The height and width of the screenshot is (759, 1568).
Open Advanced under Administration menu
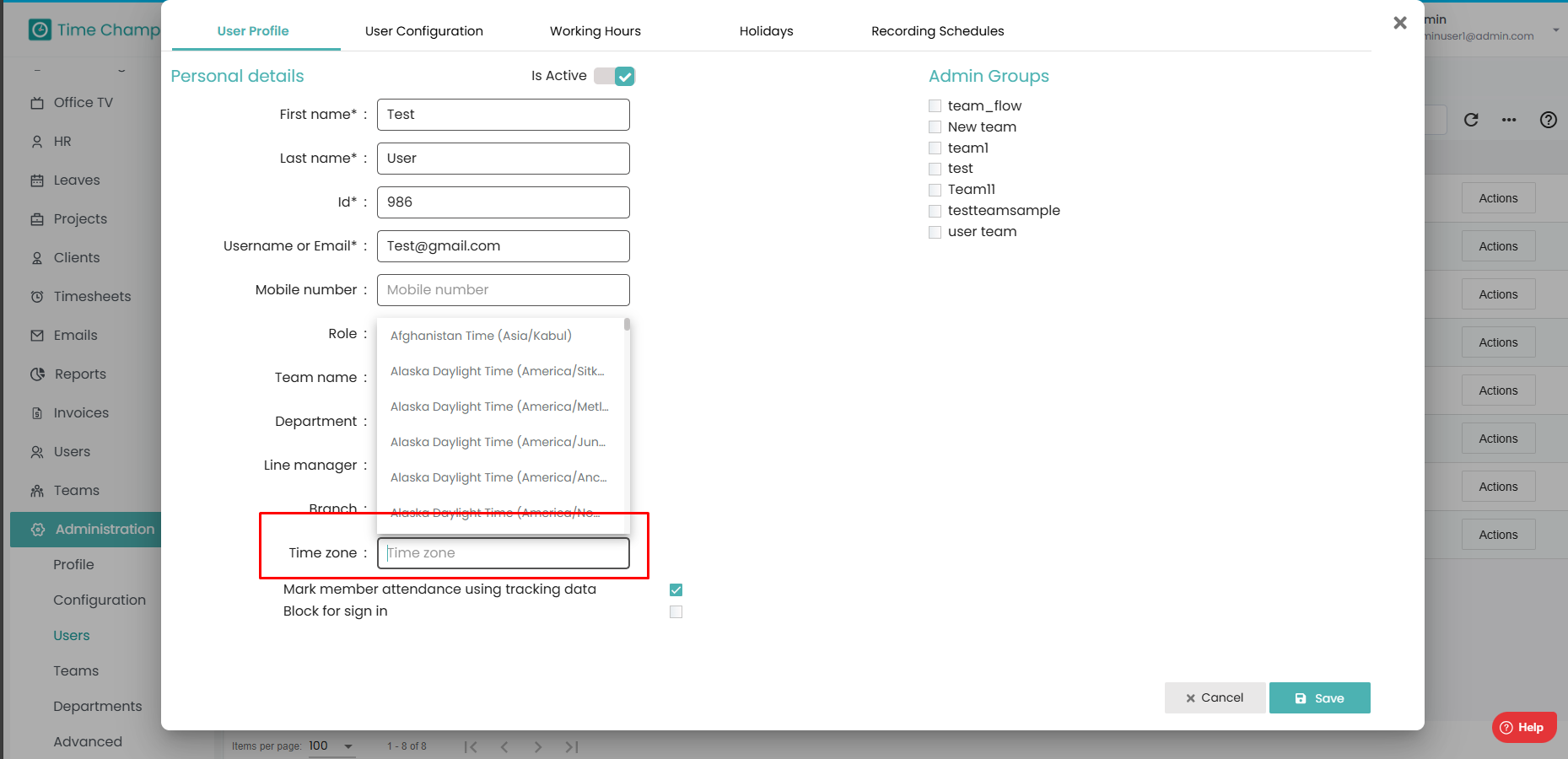pyautogui.click(x=88, y=742)
